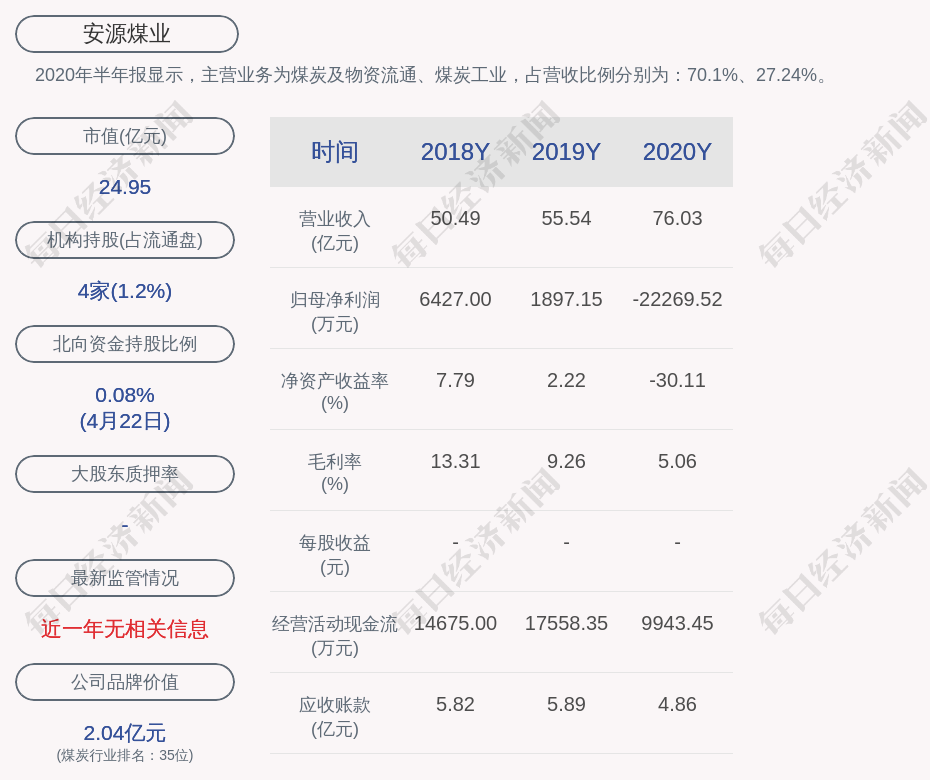The image size is (930, 780).
Task: Click the ROE value 2.22
Action: (566, 380)
